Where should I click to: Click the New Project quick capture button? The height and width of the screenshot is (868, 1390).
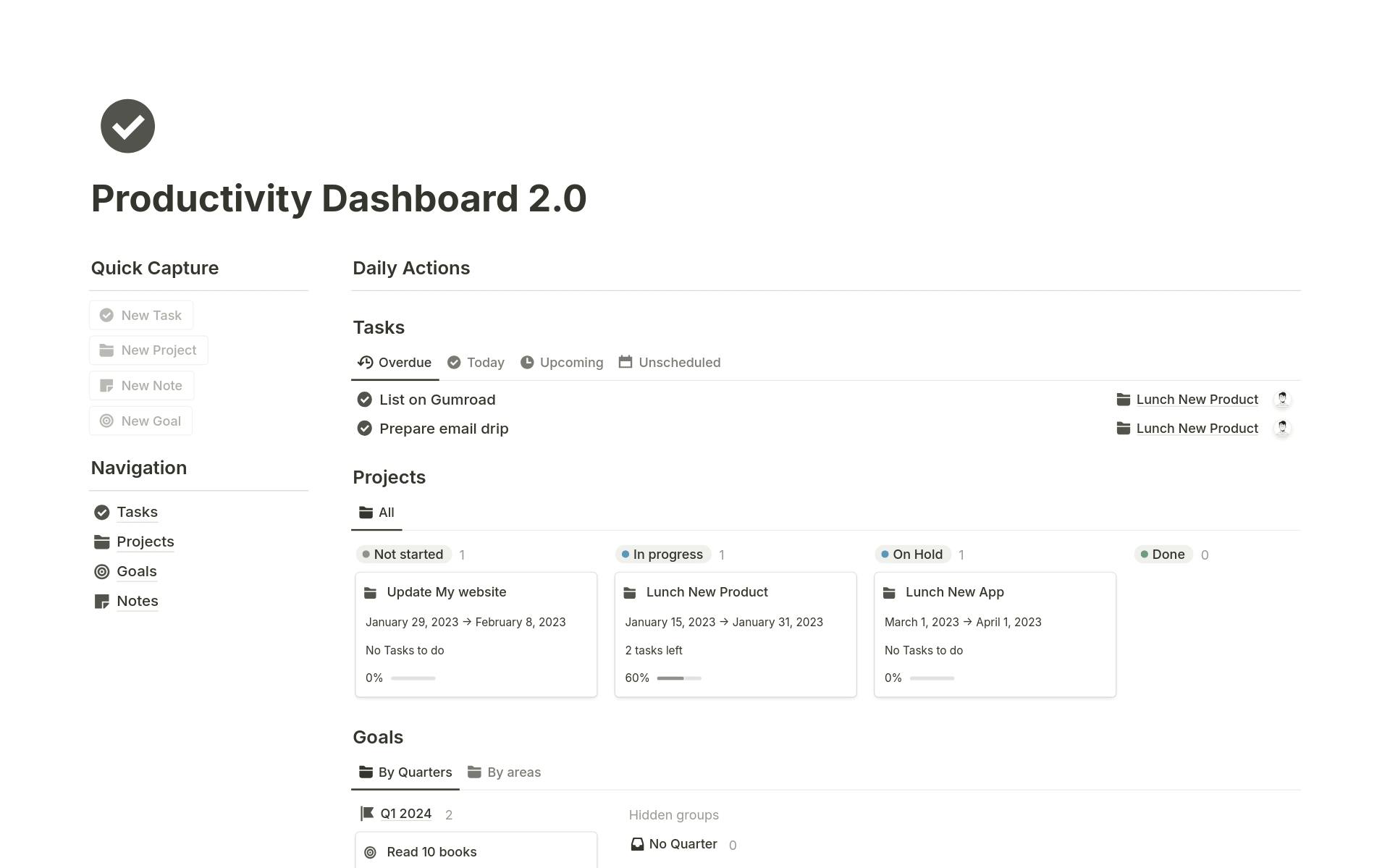click(148, 350)
